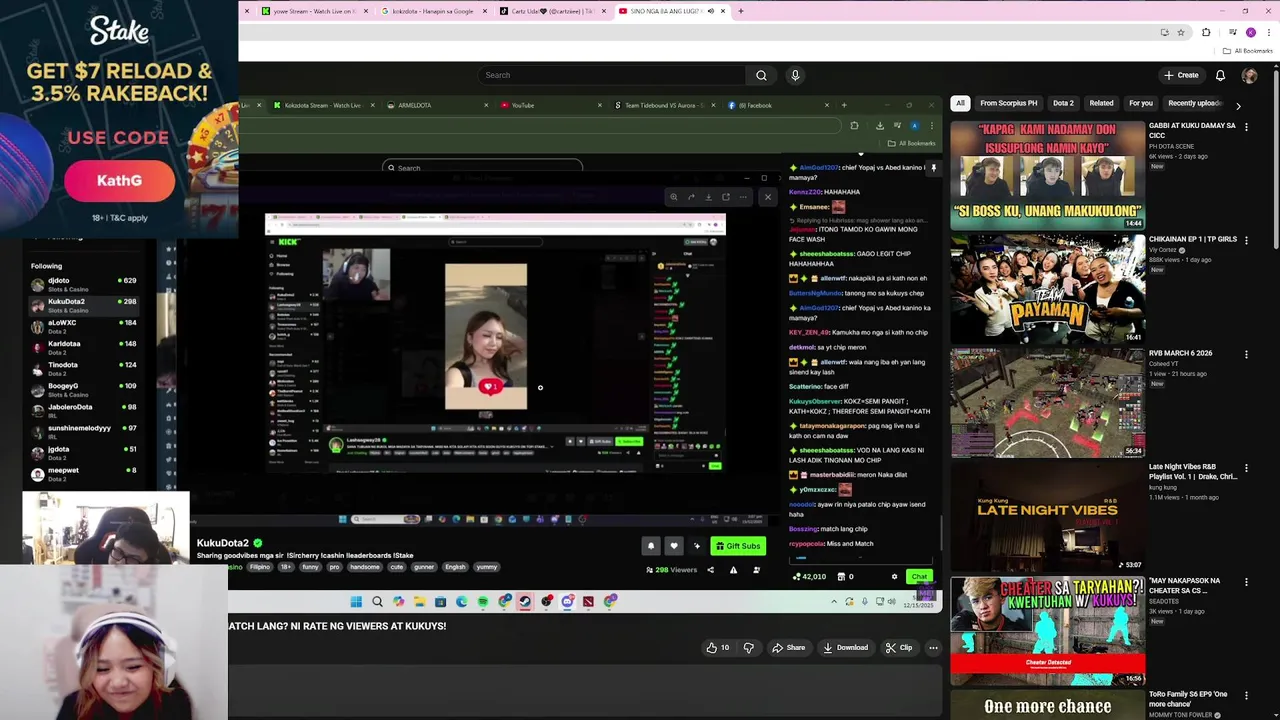Share the Kick stream
This screenshot has width=1280, height=720.
pyautogui.click(x=711, y=570)
